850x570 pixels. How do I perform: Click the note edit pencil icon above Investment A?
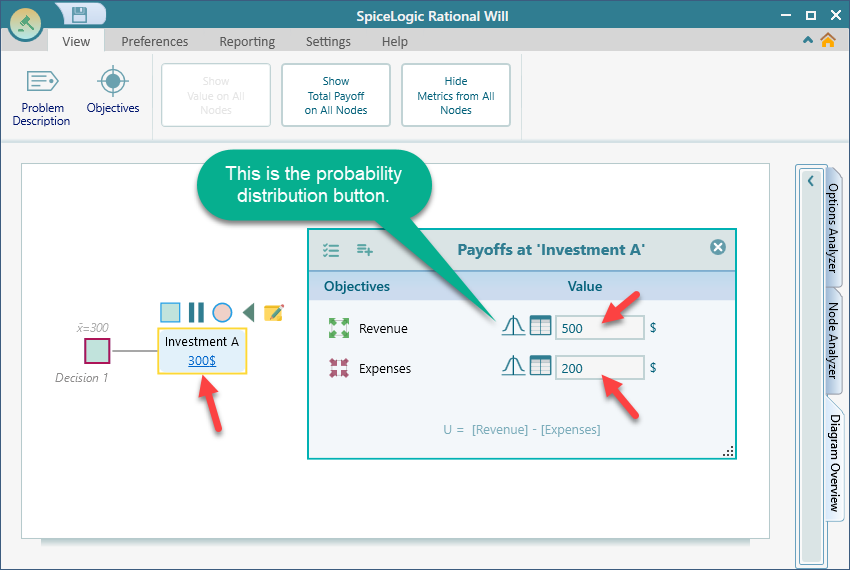tap(273, 313)
